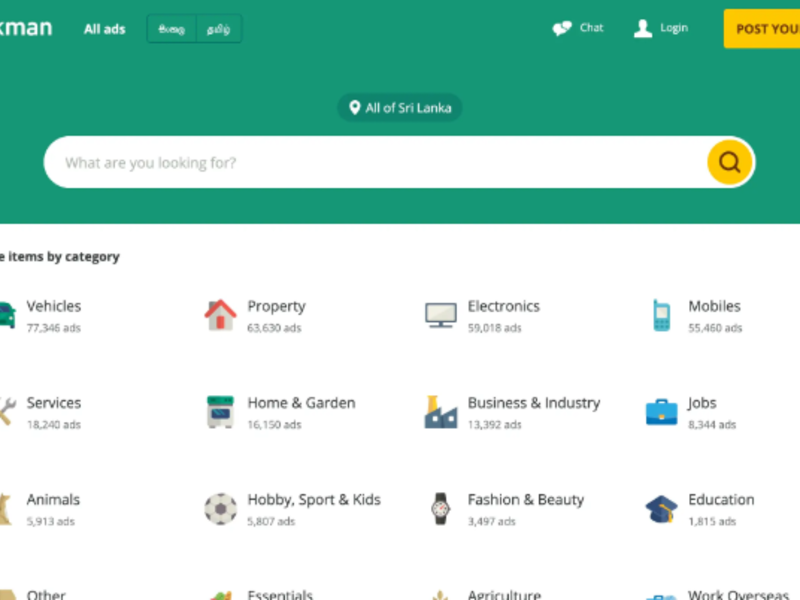This screenshot has width=800, height=600.
Task: Click the Jobs briefcase icon
Action: tap(661, 411)
